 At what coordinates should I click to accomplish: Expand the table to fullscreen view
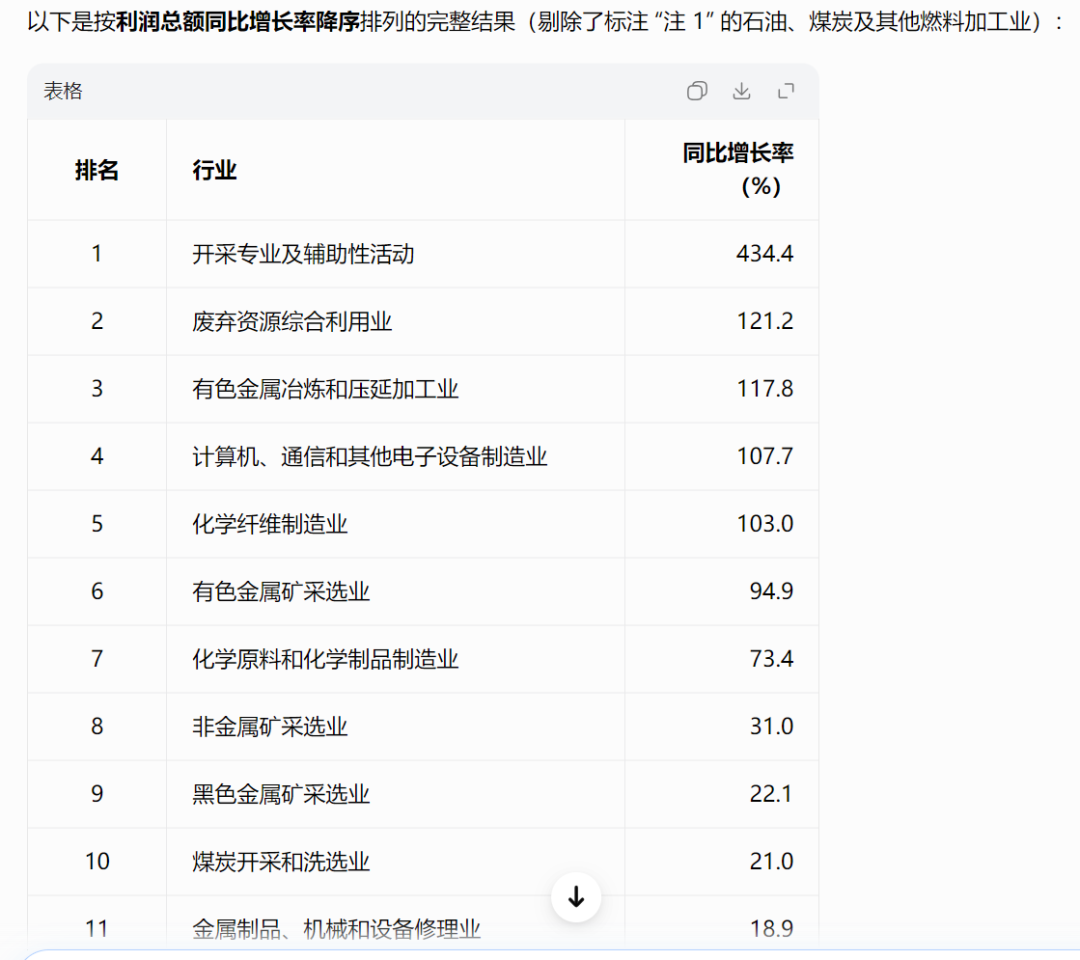coord(786,91)
